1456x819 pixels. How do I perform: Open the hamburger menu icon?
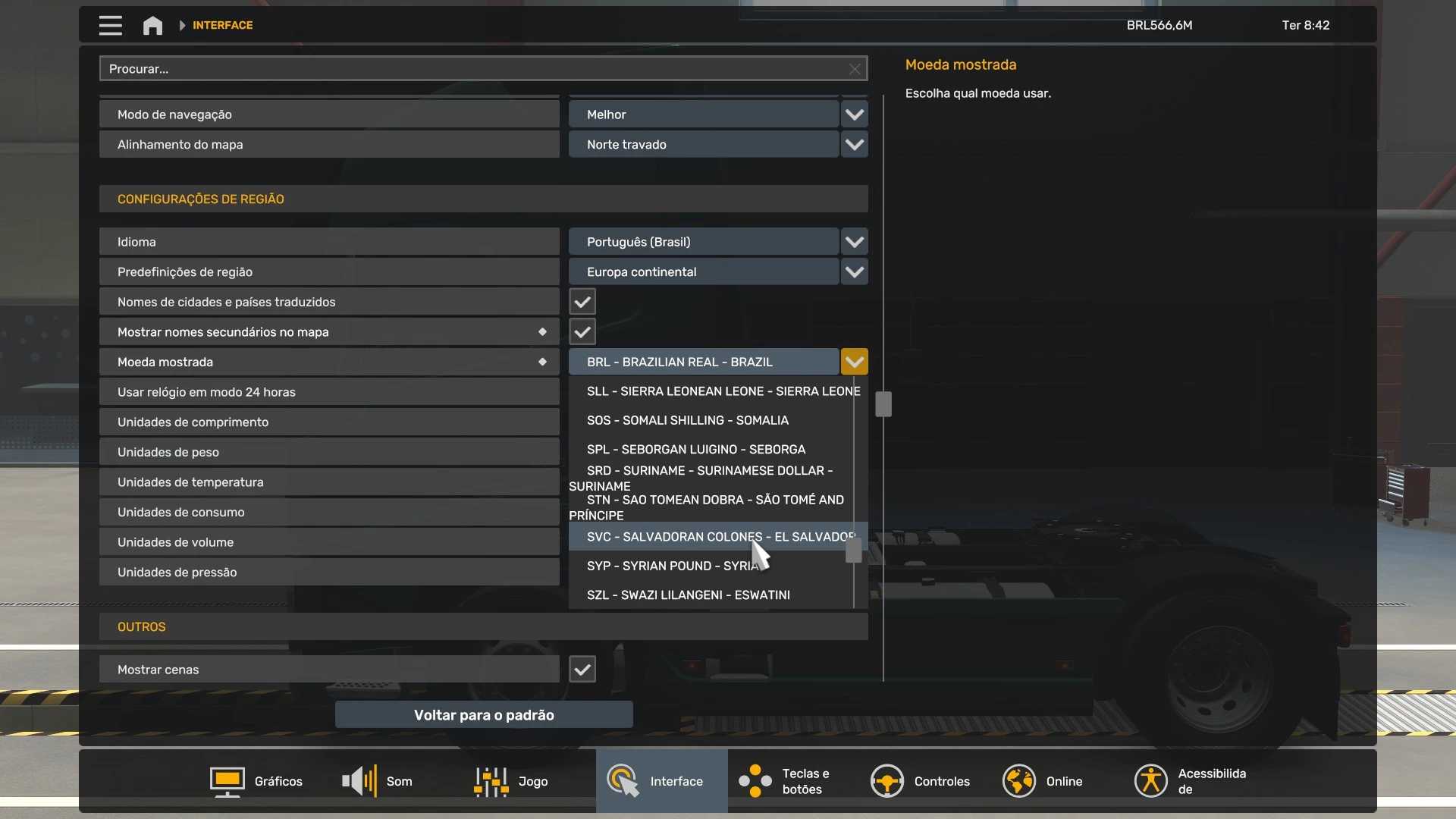pyautogui.click(x=110, y=25)
